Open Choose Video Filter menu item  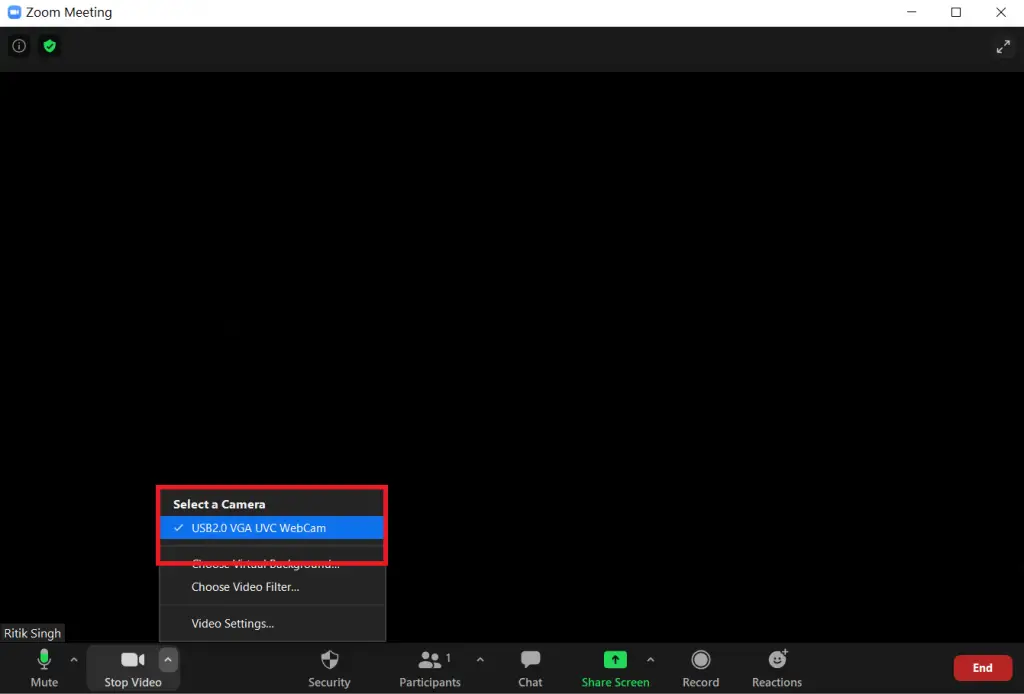[x=247, y=587]
